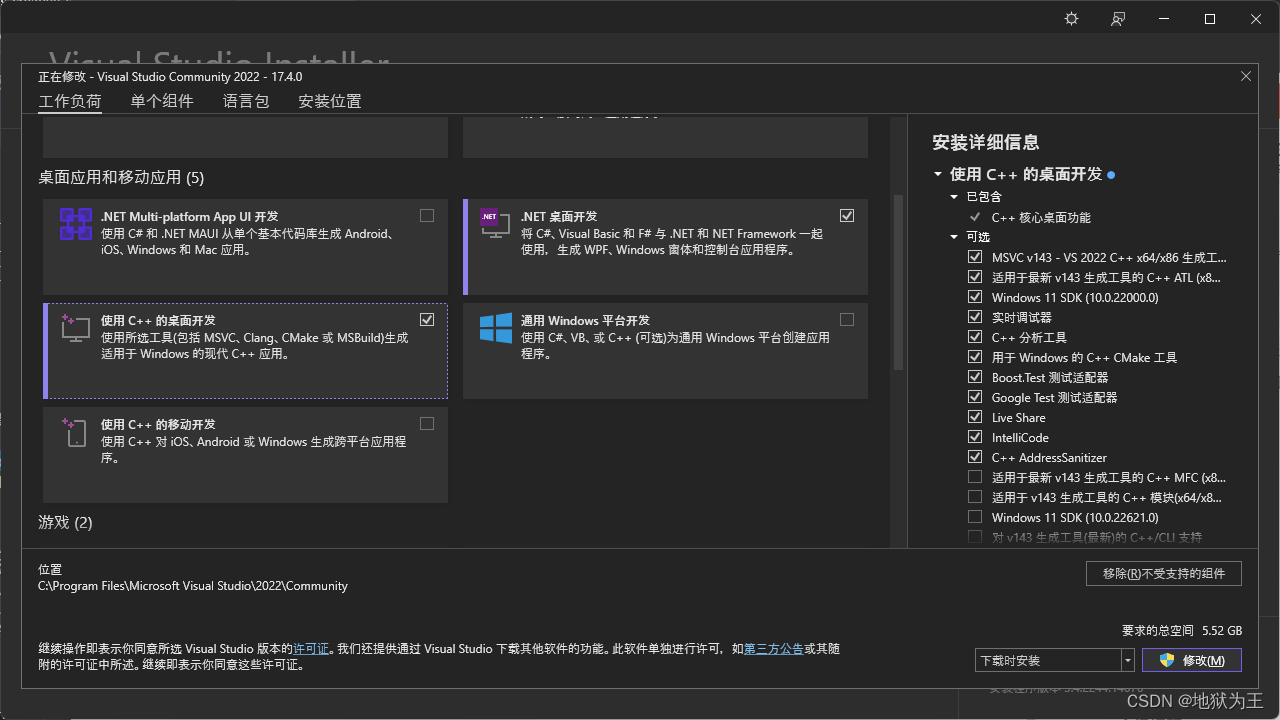Viewport: 1280px width, 720px height.
Task: Click the 桌面应用和移动应用 (5) heading
Action: [x=121, y=177]
